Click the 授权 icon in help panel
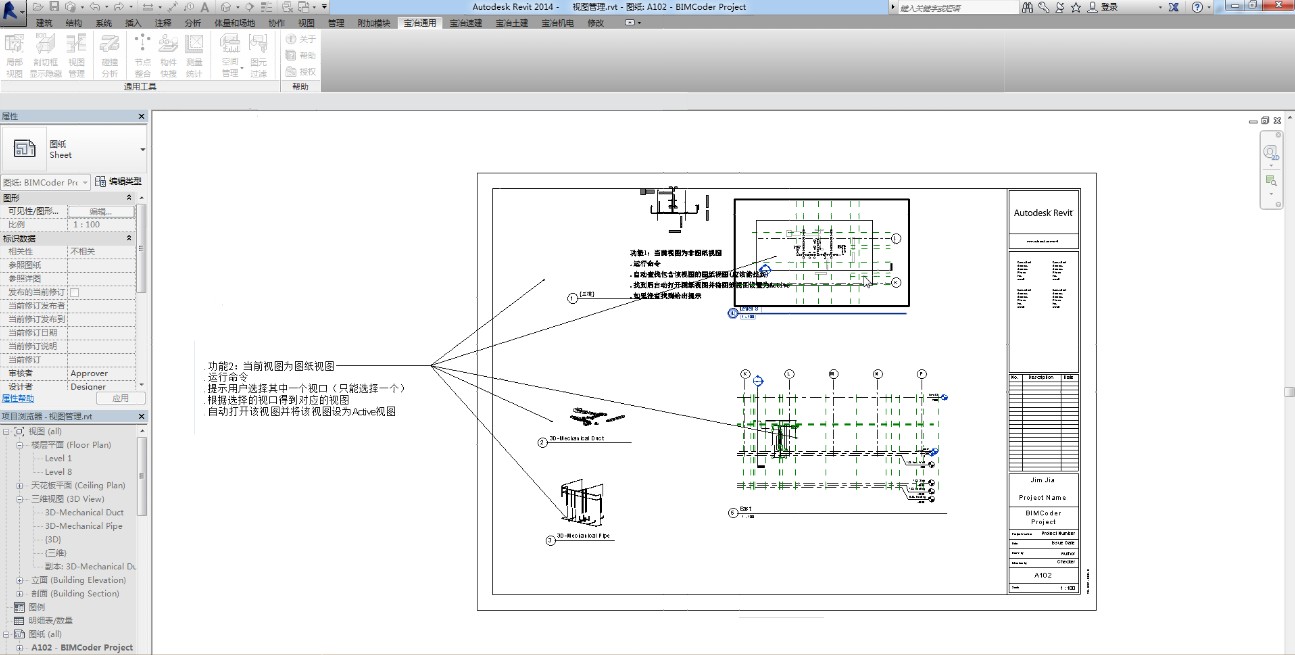The image size is (1295, 655). pos(291,71)
